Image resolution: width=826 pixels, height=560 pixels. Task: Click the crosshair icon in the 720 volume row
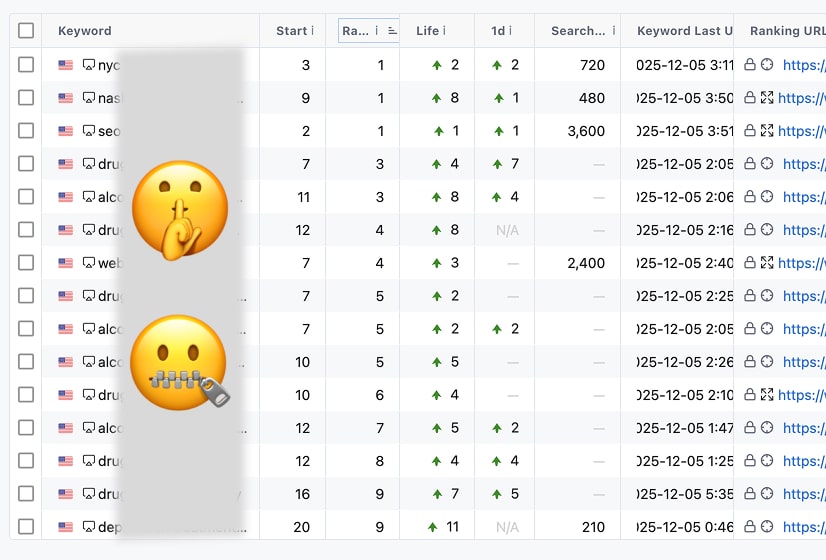[767, 65]
